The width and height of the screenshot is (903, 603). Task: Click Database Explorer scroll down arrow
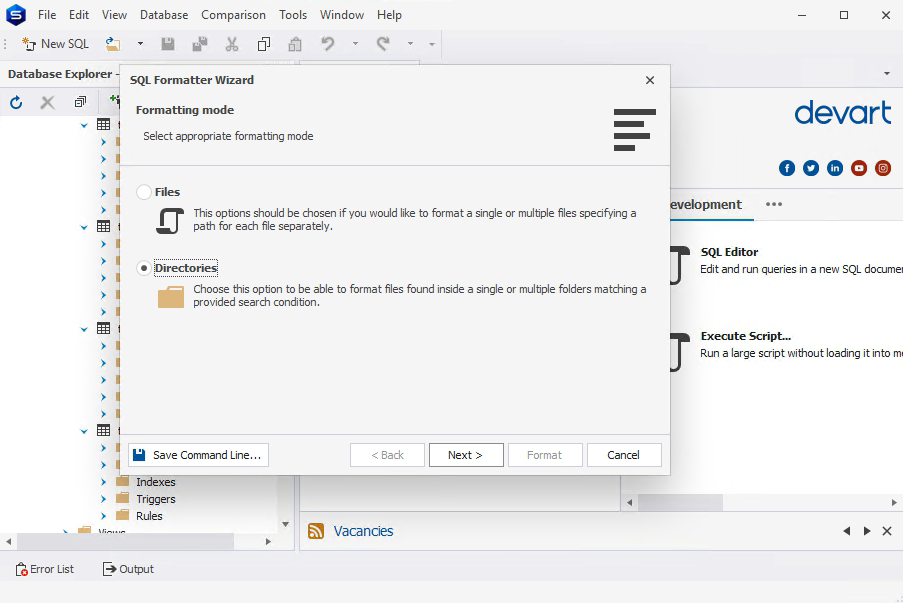click(286, 524)
